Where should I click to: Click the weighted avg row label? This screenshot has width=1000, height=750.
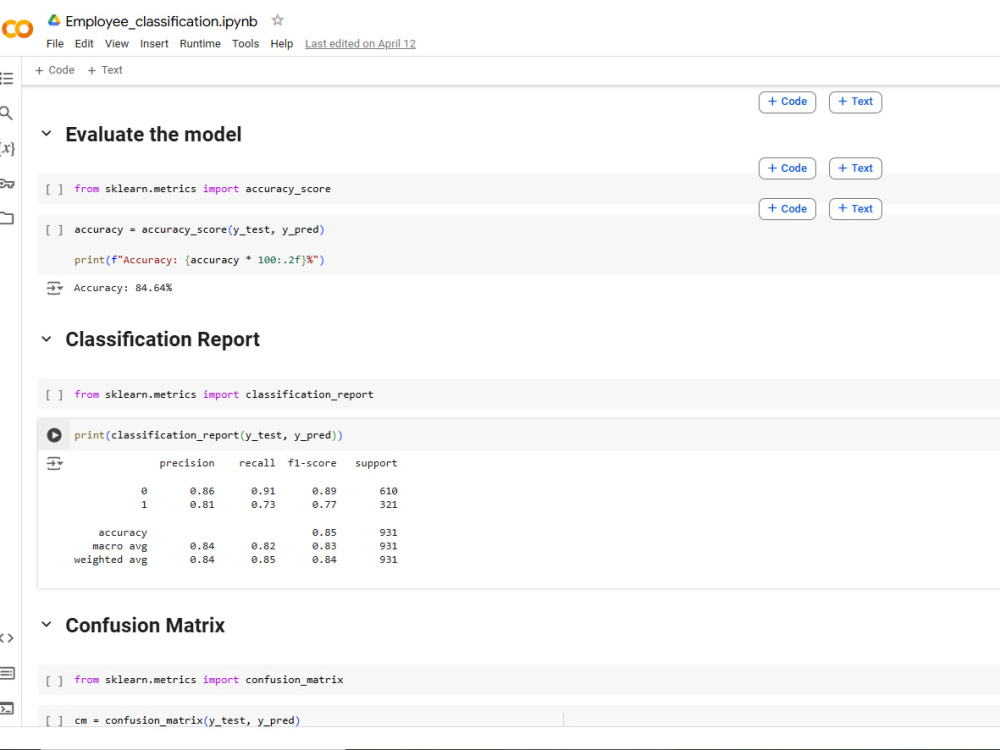pos(110,559)
